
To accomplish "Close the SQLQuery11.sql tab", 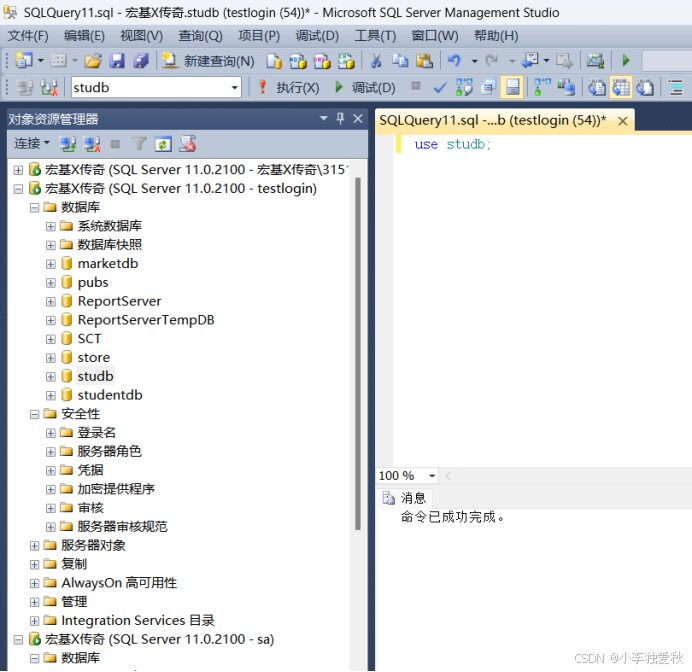I will [x=623, y=121].
